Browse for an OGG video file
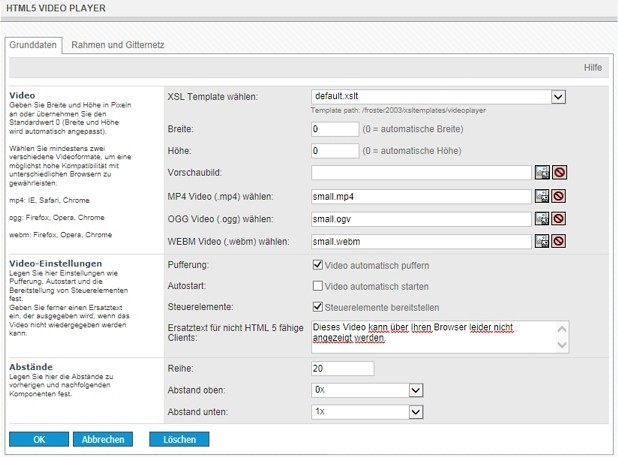Viewport: 618px width, 457px height. [x=542, y=219]
